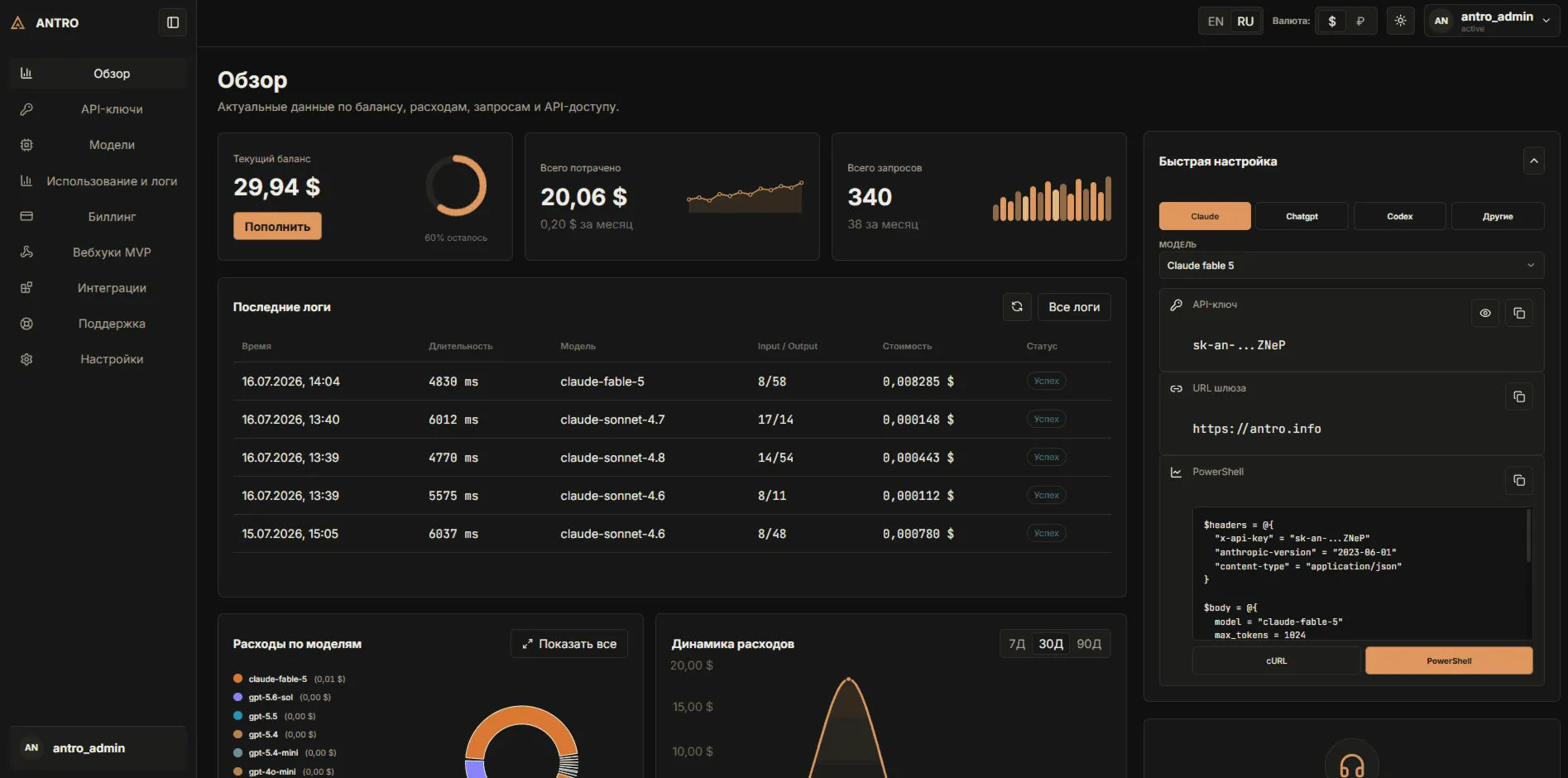Click the Биллинг card icon

[26, 216]
